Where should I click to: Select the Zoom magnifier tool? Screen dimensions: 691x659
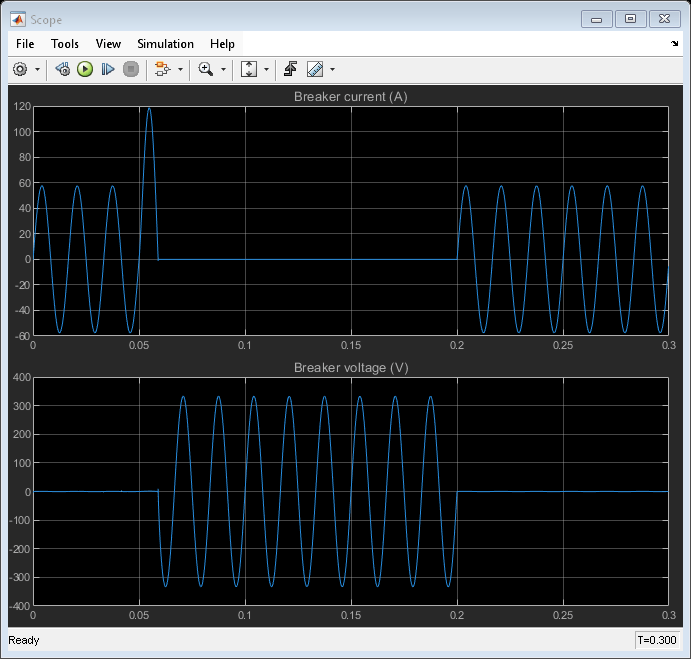[x=205, y=69]
